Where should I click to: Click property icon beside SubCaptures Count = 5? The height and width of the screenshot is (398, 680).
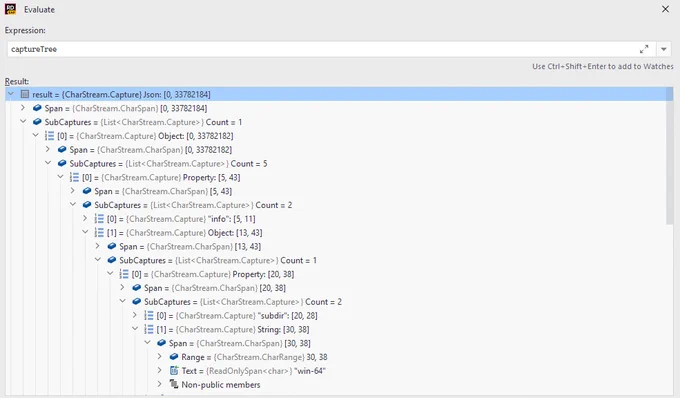pos(62,163)
